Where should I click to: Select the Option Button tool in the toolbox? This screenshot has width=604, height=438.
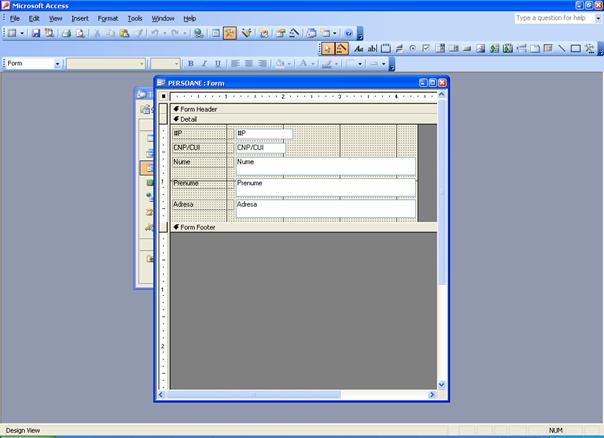pos(412,48)
